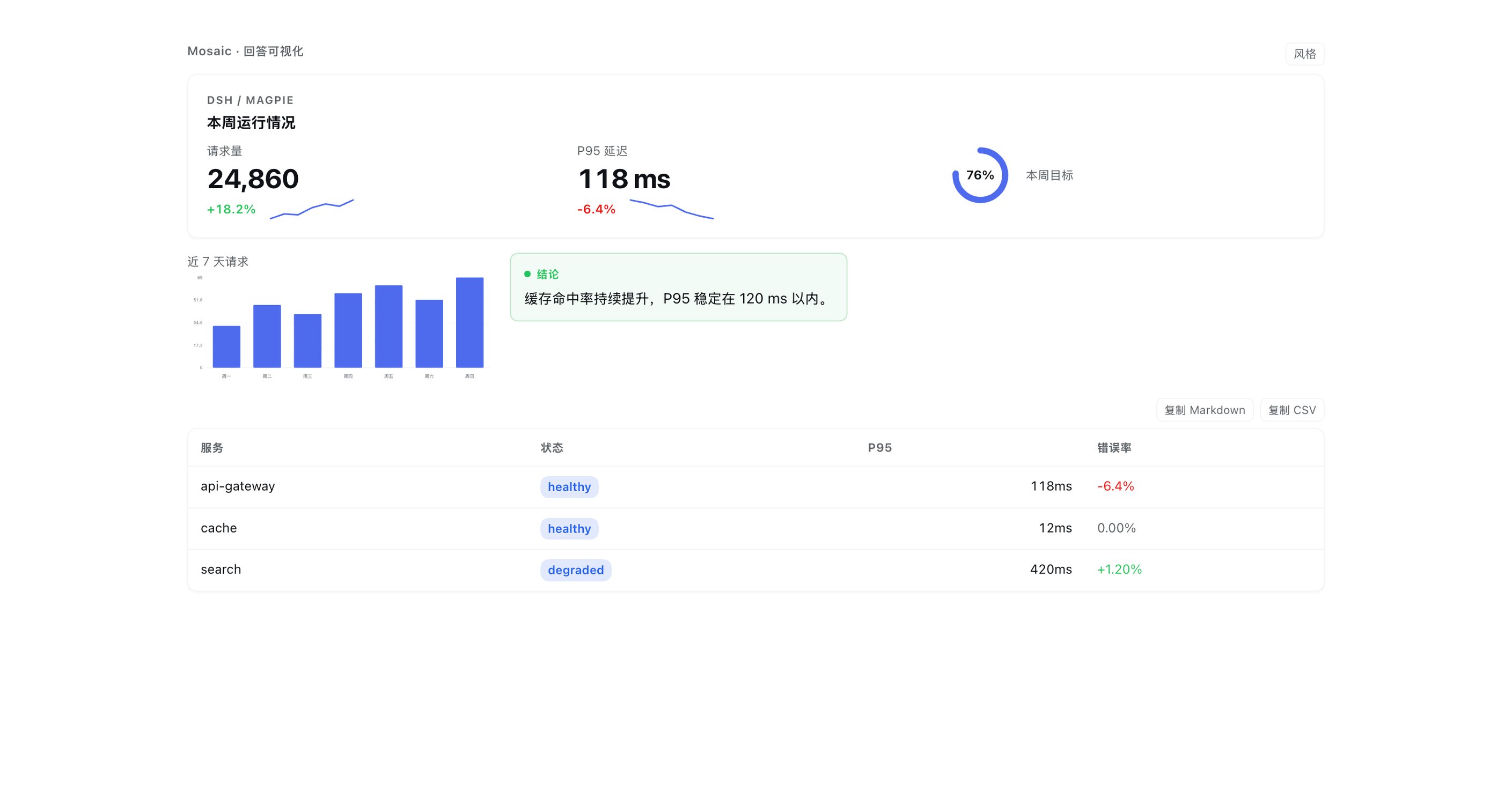Select the 周一 bar in the chart
The width and height of the screenshot is (1512, 798).
[x=226, y=347]
